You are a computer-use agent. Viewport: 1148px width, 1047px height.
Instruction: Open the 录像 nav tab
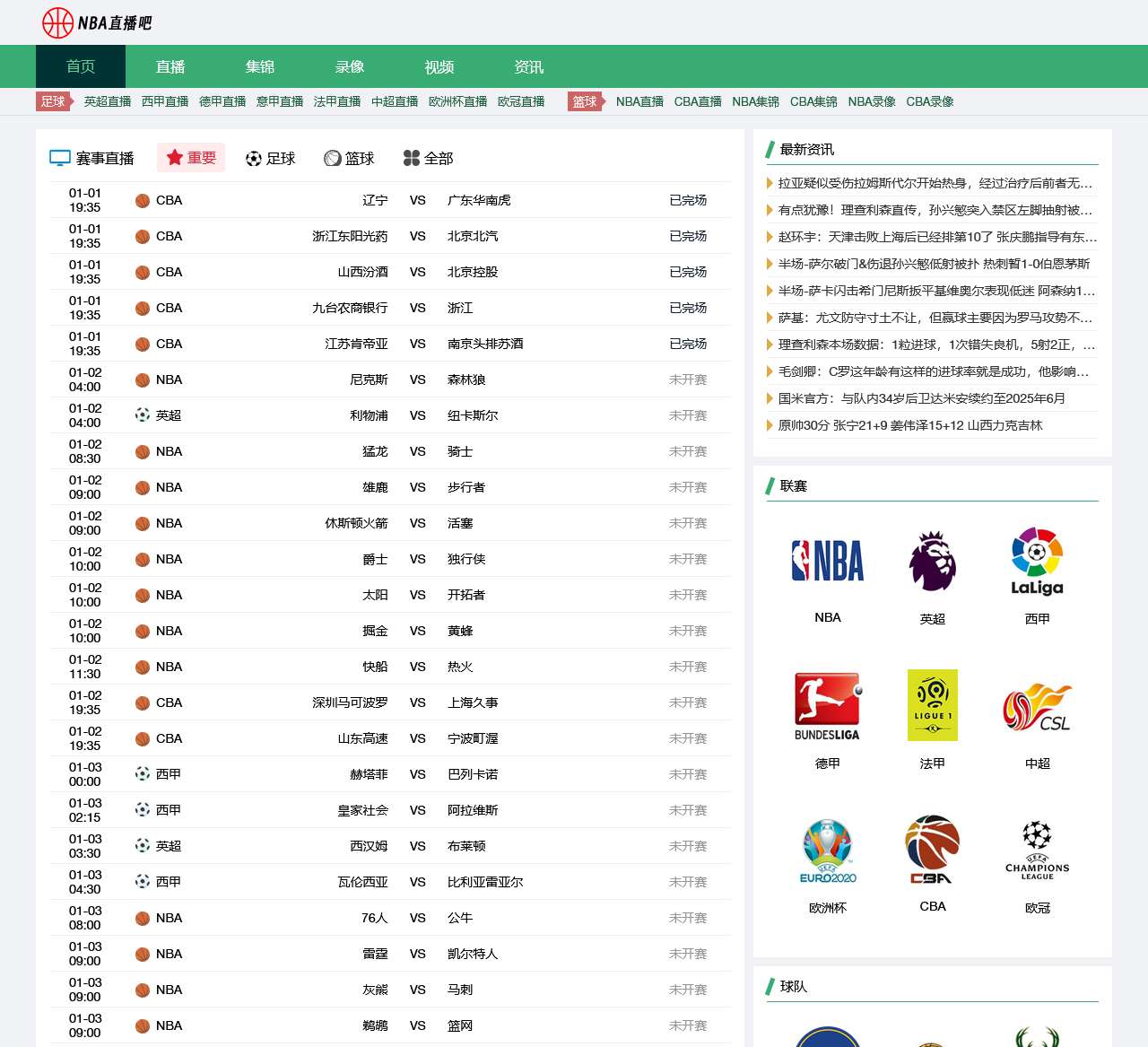coord(350,66)
